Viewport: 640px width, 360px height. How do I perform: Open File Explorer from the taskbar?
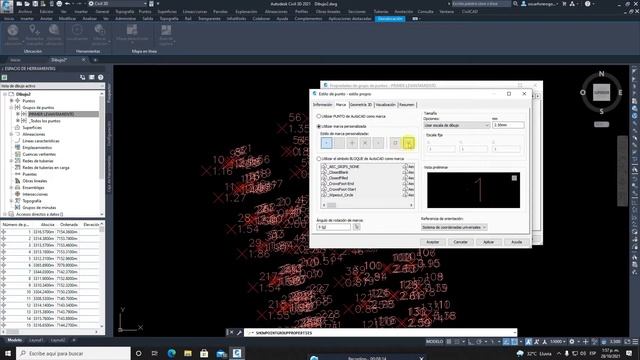188,353
